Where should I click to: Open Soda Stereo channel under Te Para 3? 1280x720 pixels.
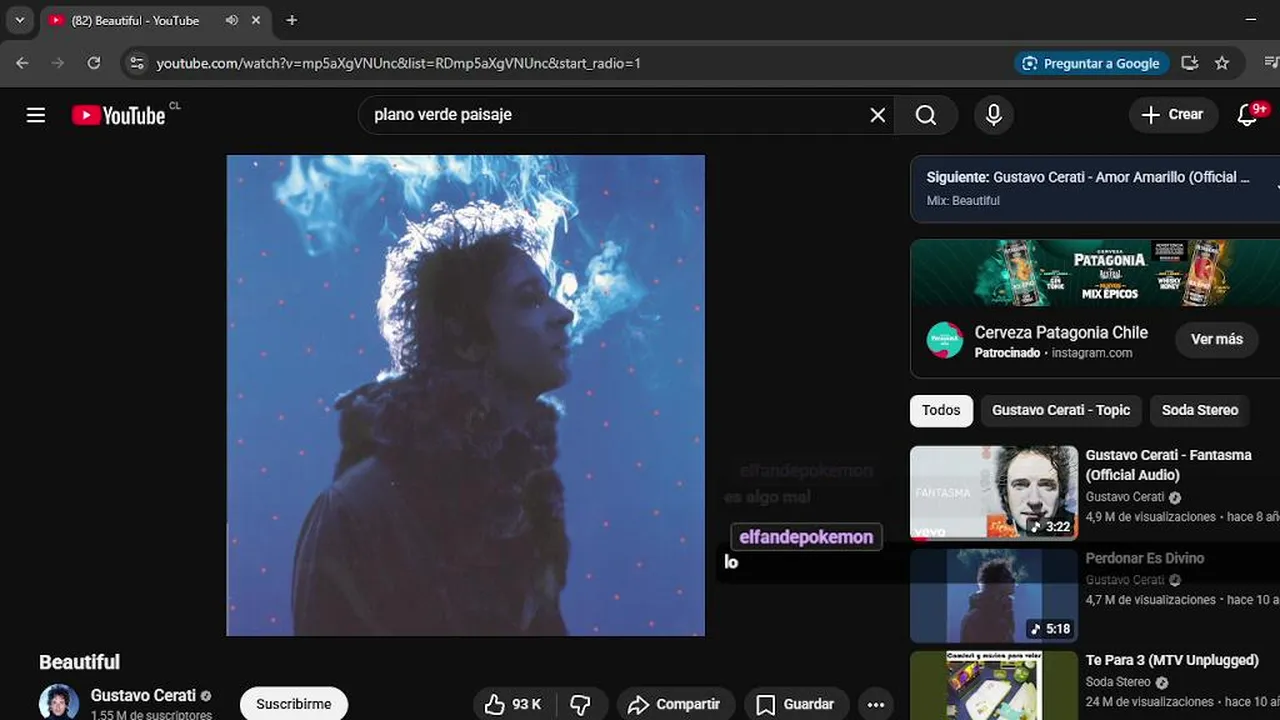1118,682
